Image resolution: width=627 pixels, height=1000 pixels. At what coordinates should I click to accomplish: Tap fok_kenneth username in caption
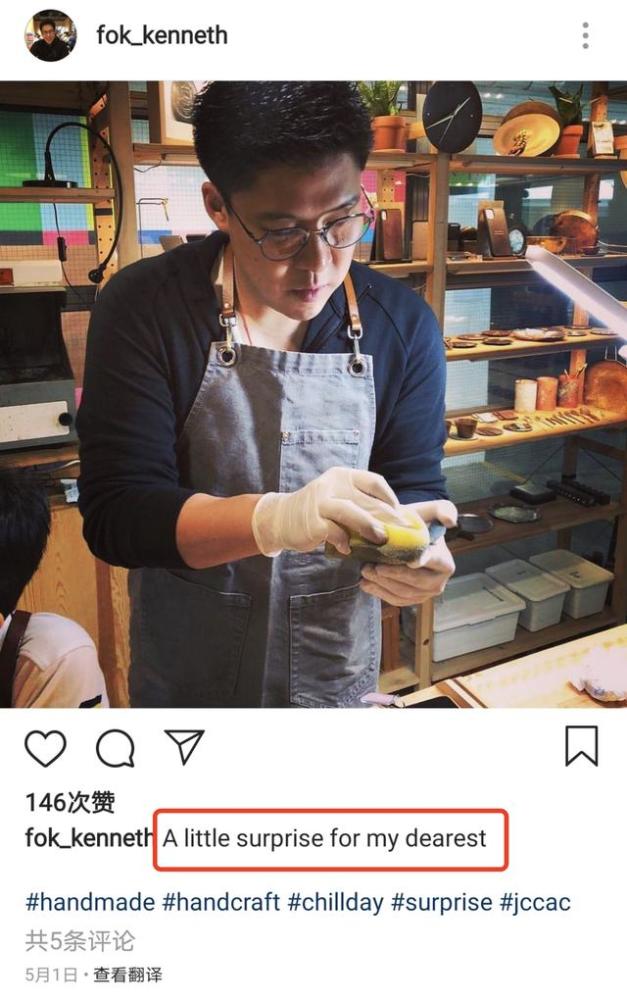point(88,837)
